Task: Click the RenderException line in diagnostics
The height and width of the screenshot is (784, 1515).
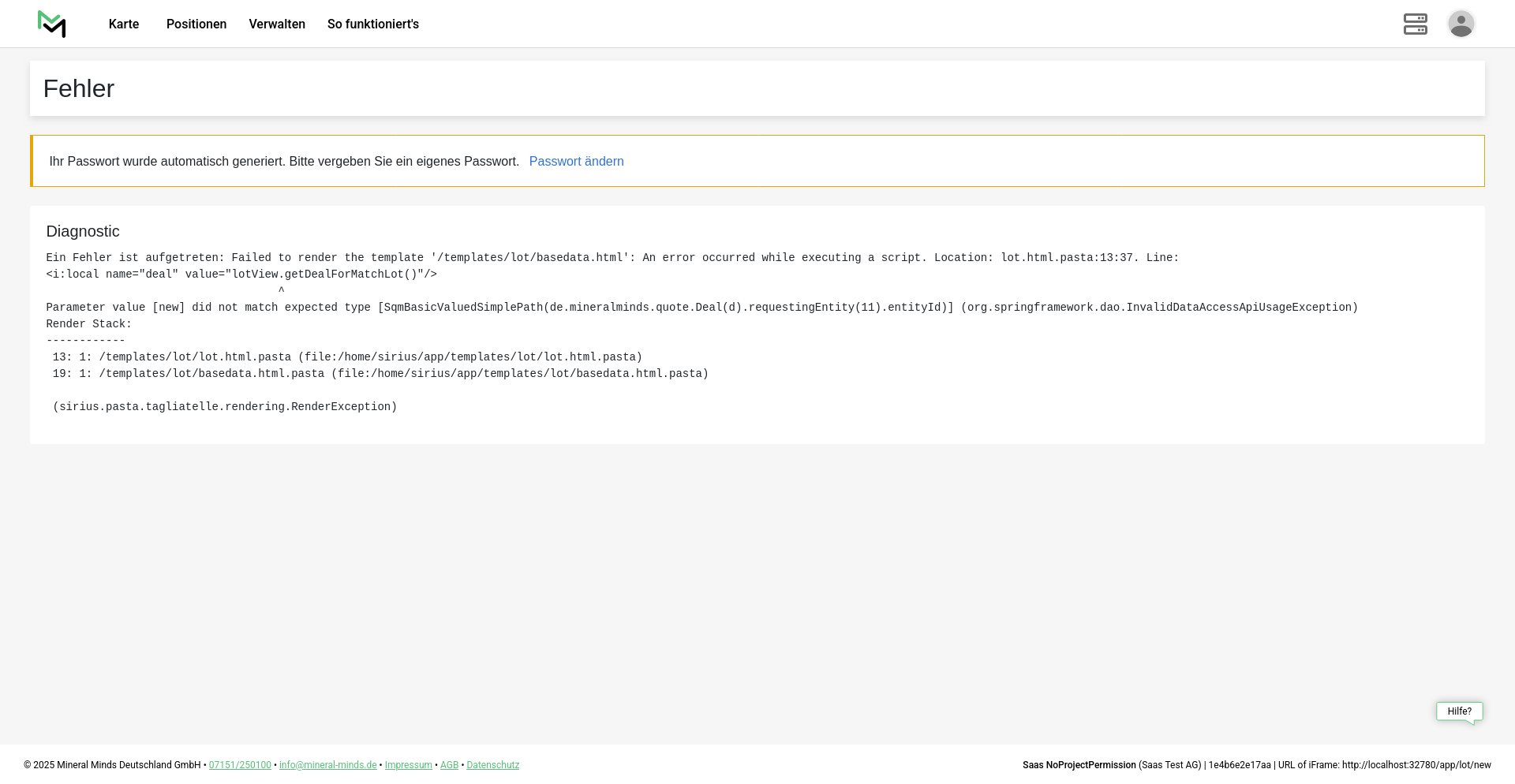Action: point(225,407)
